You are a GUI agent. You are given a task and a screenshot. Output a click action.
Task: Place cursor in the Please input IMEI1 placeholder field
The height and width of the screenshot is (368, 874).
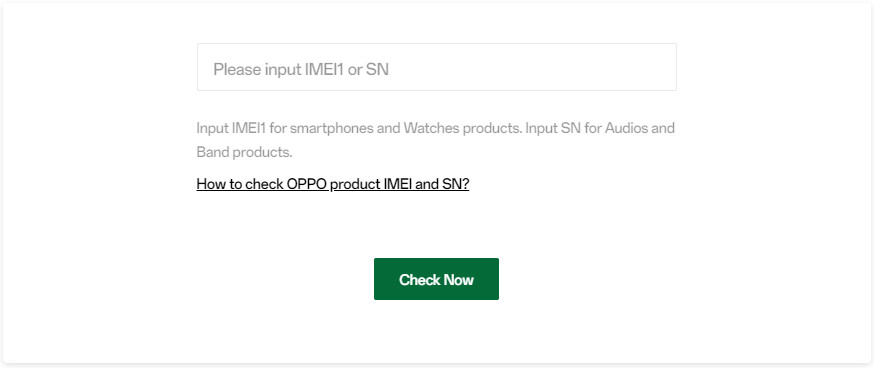[x=436, y=67]
